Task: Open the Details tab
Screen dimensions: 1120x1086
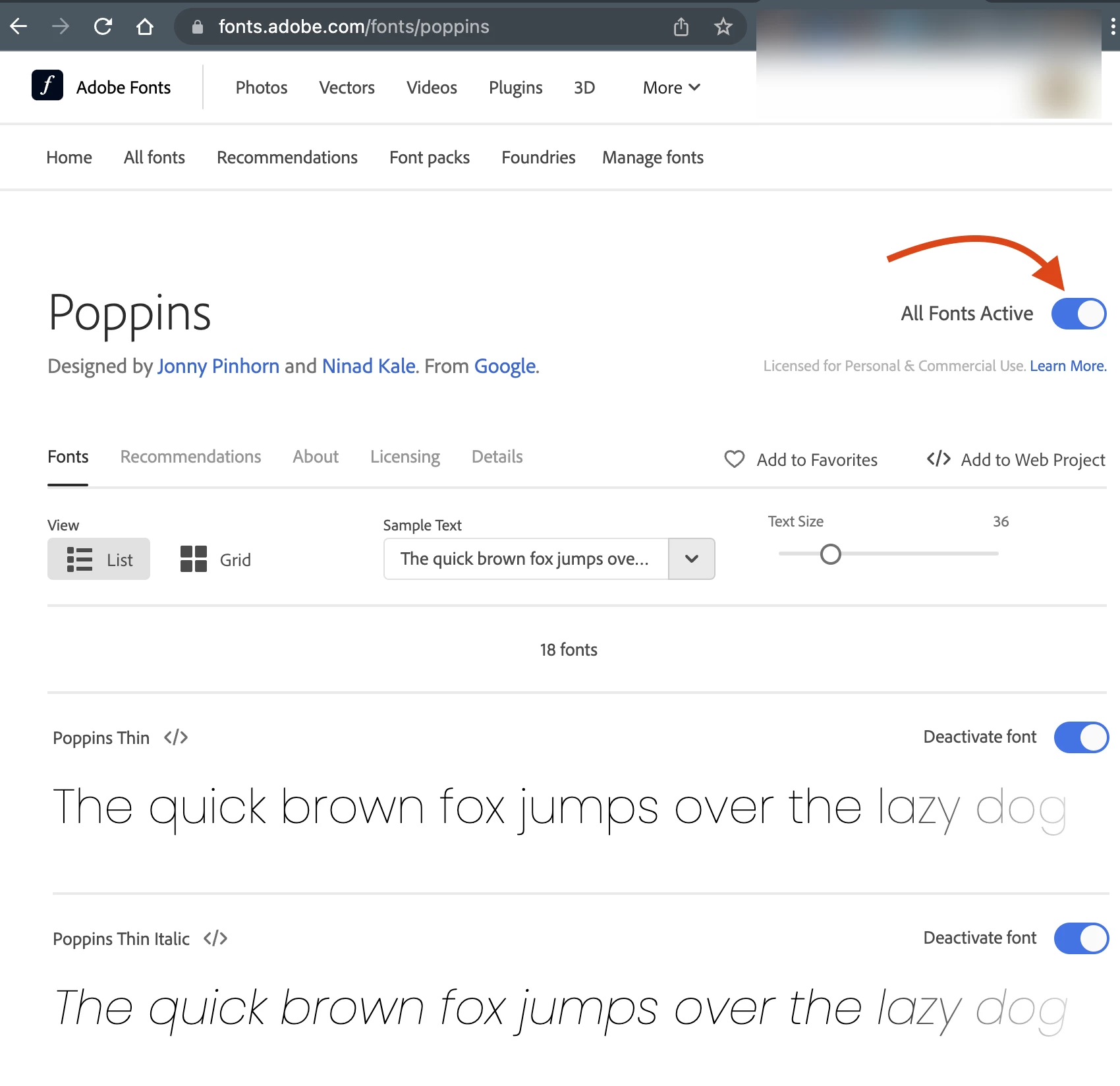Action: (x=497, y=457)
